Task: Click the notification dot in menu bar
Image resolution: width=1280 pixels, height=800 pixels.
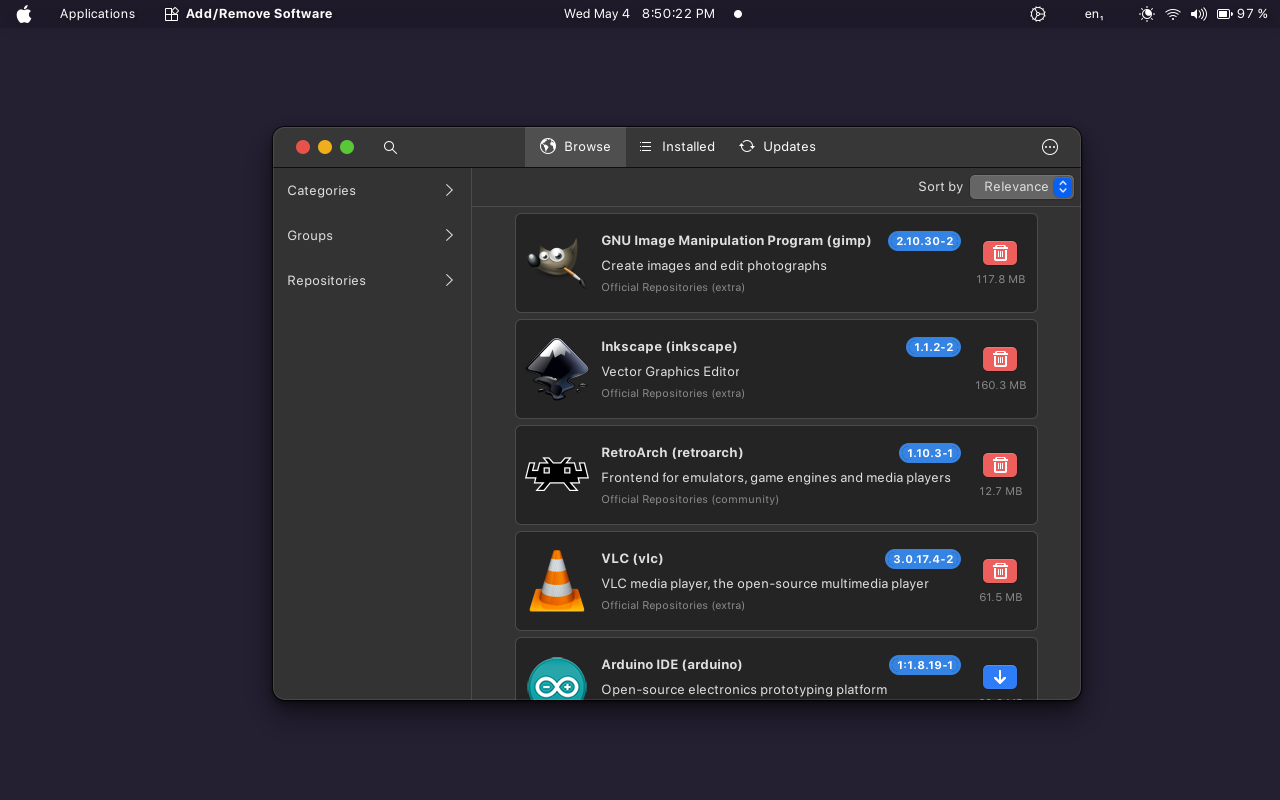Action: coord(738,14)
